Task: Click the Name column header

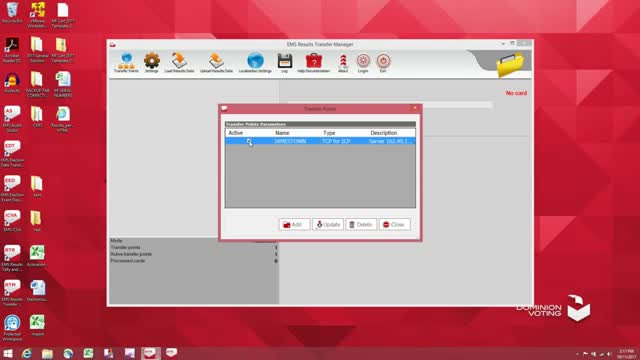Action: 282,133
